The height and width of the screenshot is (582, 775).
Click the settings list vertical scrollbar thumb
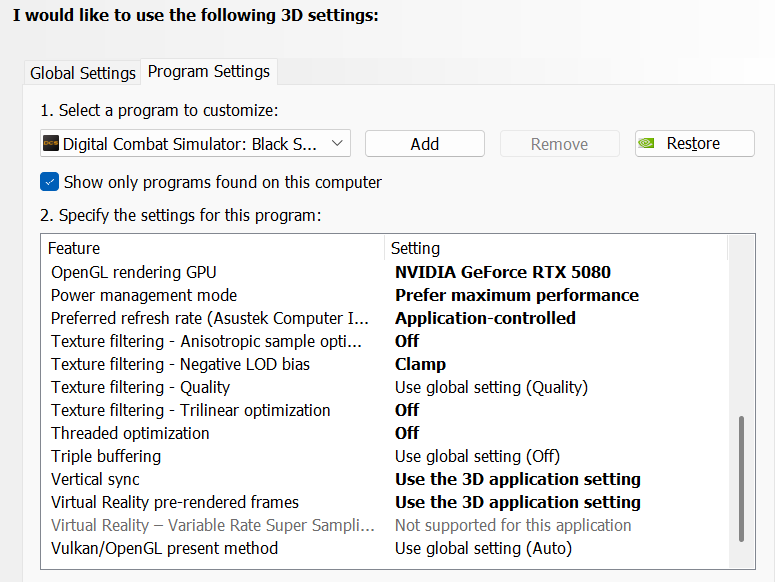pyautogui.click(x=741, y=479)
